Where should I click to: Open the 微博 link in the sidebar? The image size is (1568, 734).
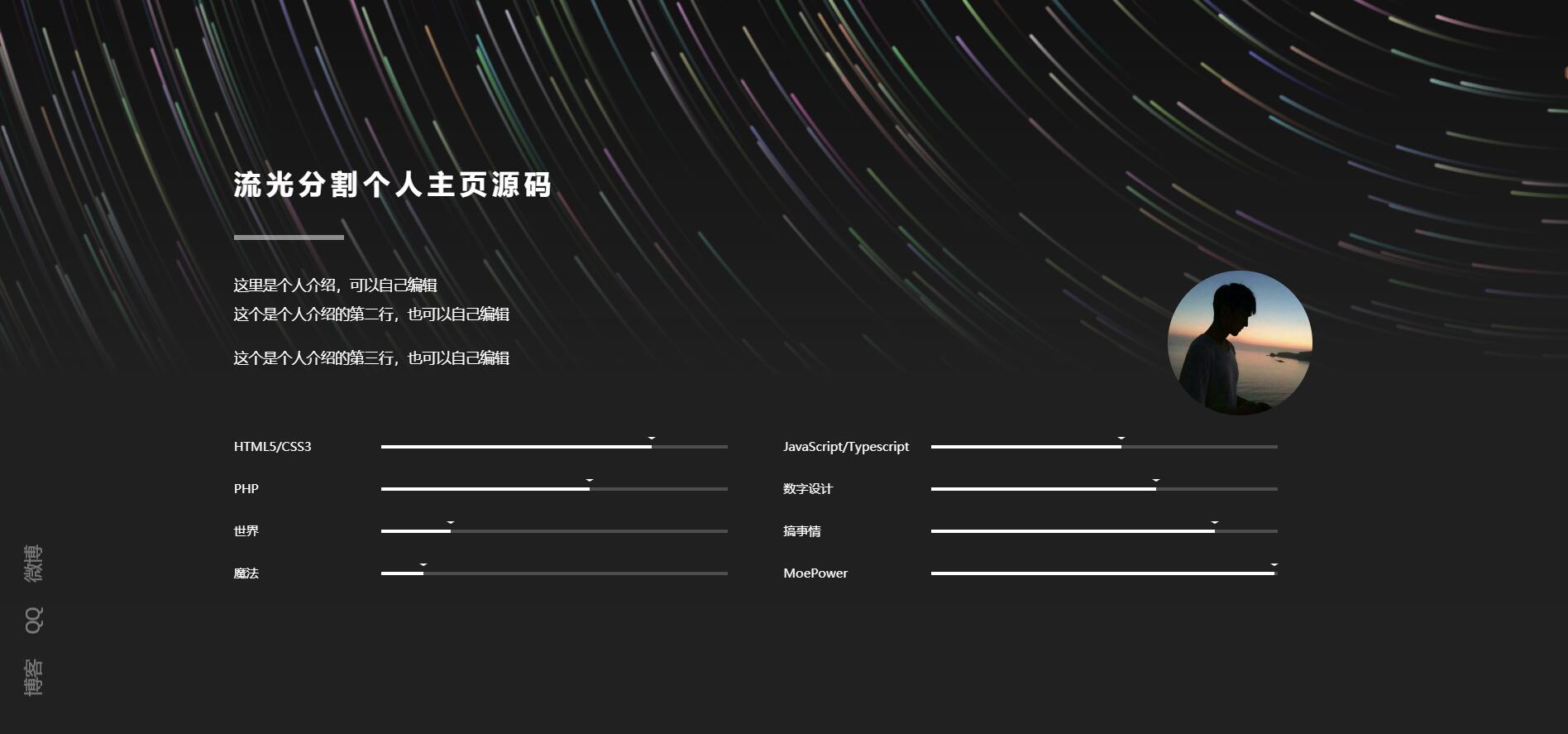coord(33,564)
